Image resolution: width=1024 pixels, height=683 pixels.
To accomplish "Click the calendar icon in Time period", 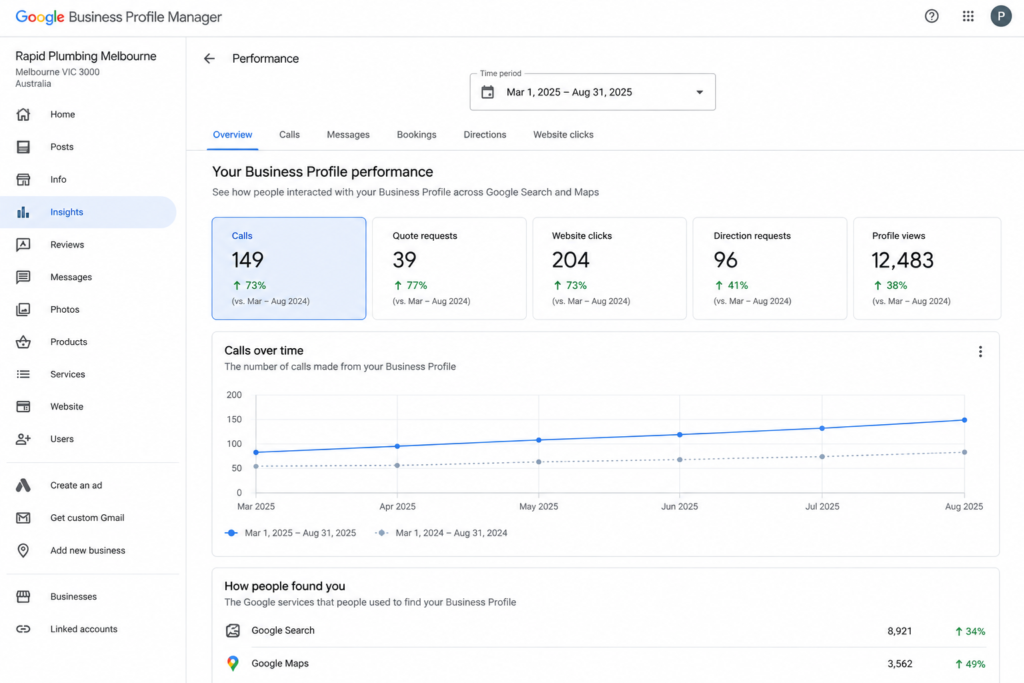I will pos(487,92).
